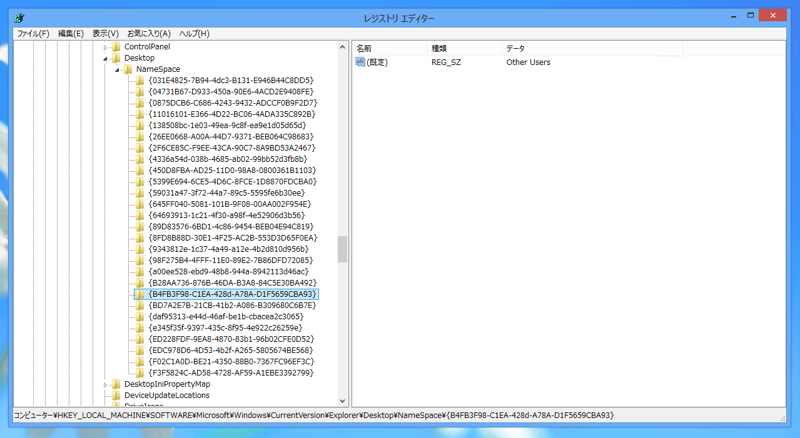
Task: Click folder icon of {2F6CE85C-F9EE-43CA-90C7-8A9BD53A2467}
Action: click(140, 148)
